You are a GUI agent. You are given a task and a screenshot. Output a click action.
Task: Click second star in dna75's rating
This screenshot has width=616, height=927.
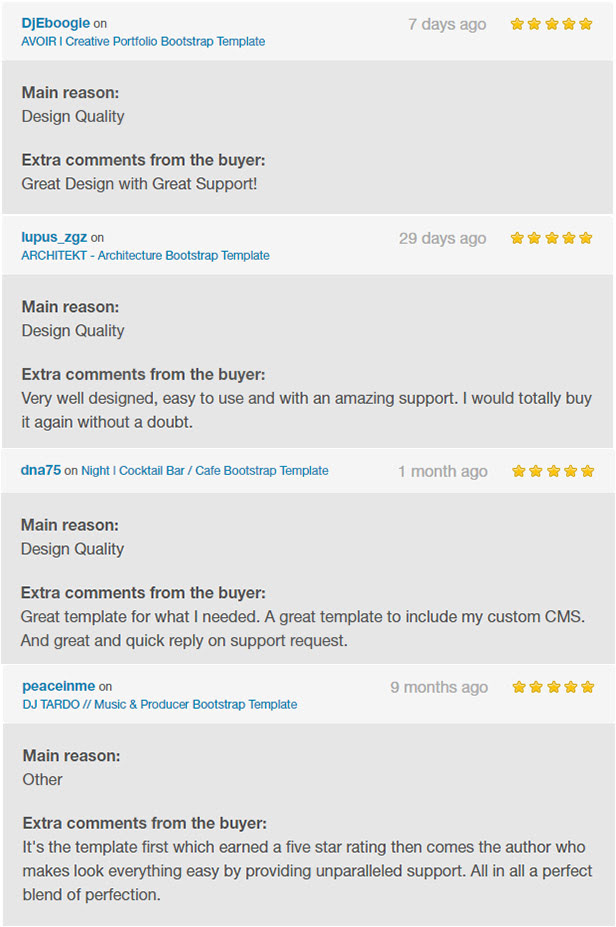(536, 471)
